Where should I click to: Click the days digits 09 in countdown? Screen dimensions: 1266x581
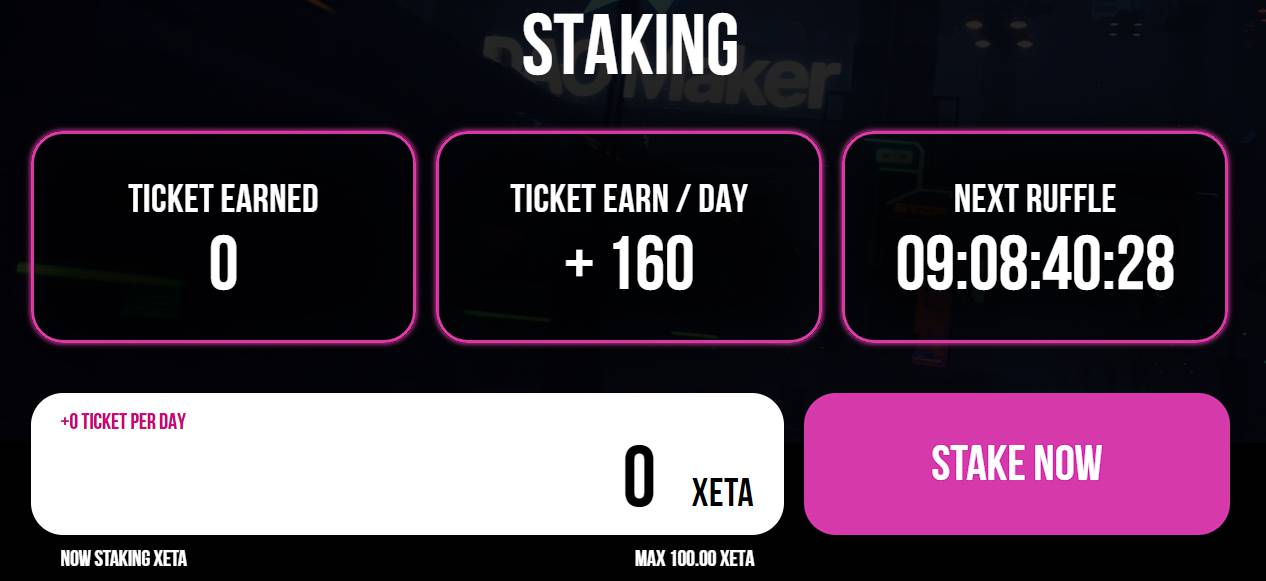pos(925,265)
